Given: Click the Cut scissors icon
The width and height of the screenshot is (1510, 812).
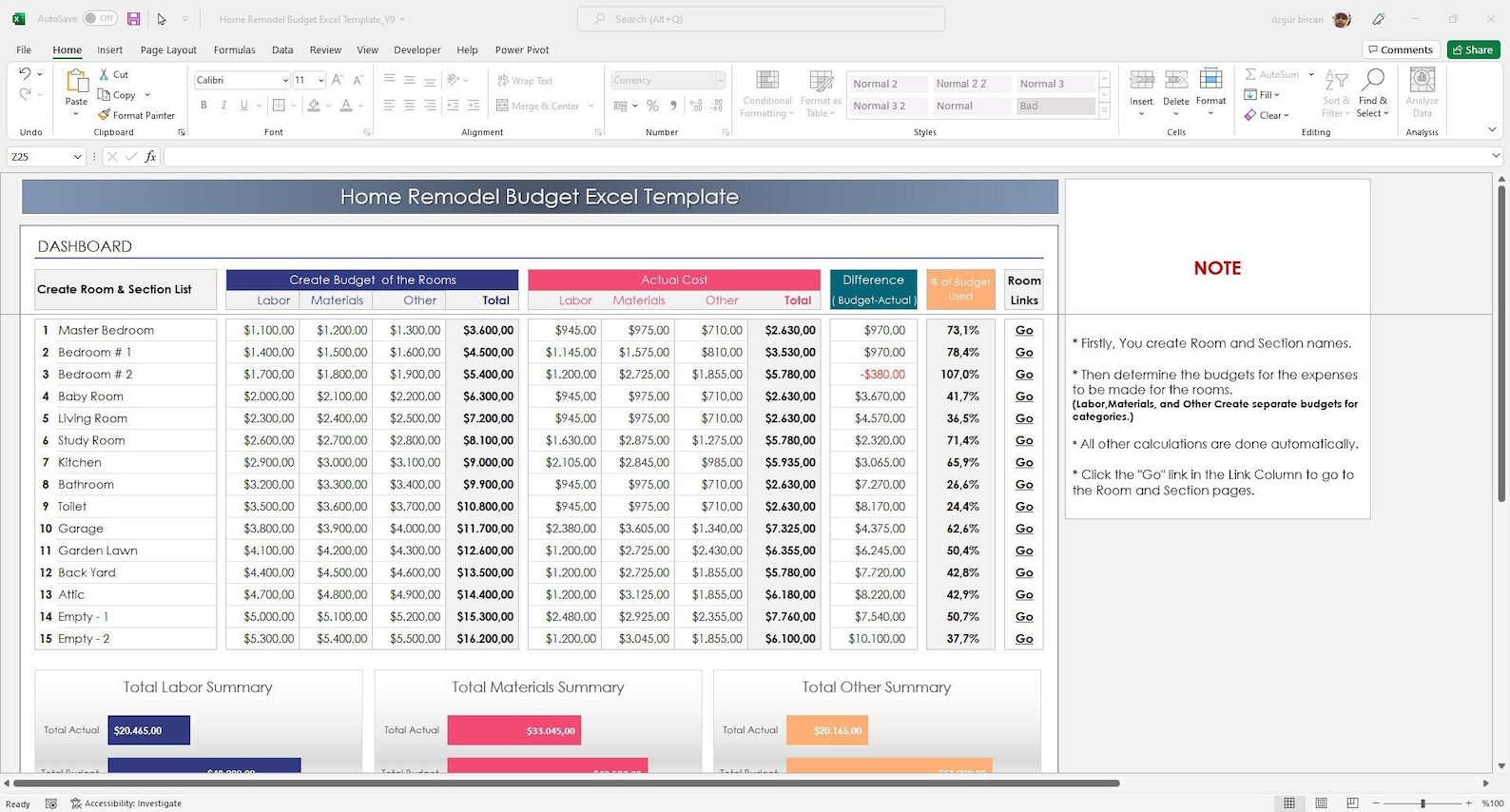Looking at the screenshot, I should [x=105, y=74].
